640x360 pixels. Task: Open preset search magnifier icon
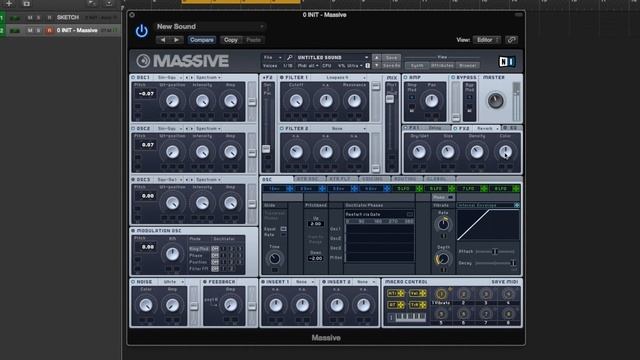coord(289,58)
